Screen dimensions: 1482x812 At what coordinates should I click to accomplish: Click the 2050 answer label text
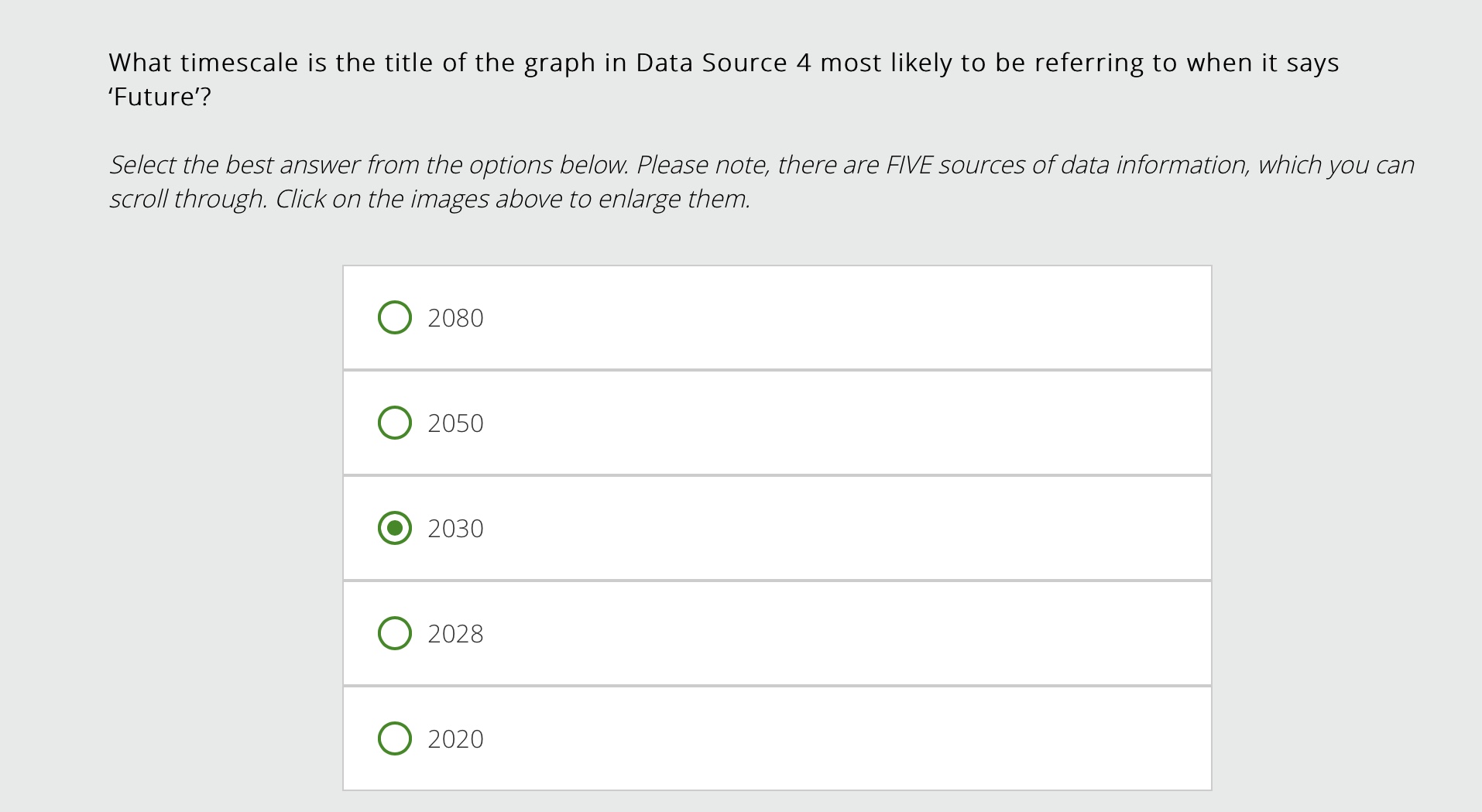[x=455, y=423]
